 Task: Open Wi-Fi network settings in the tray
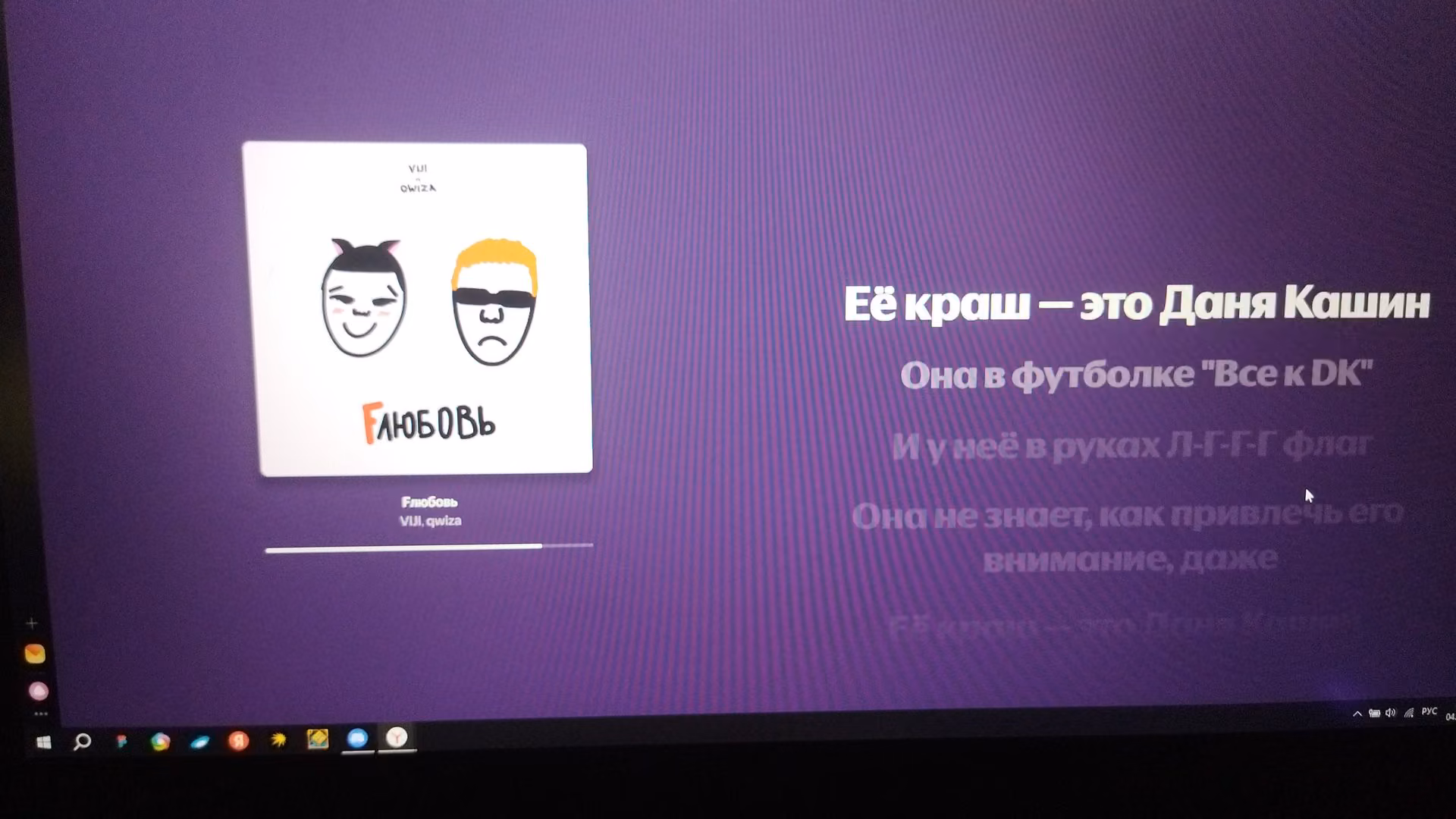point(1409,713)
